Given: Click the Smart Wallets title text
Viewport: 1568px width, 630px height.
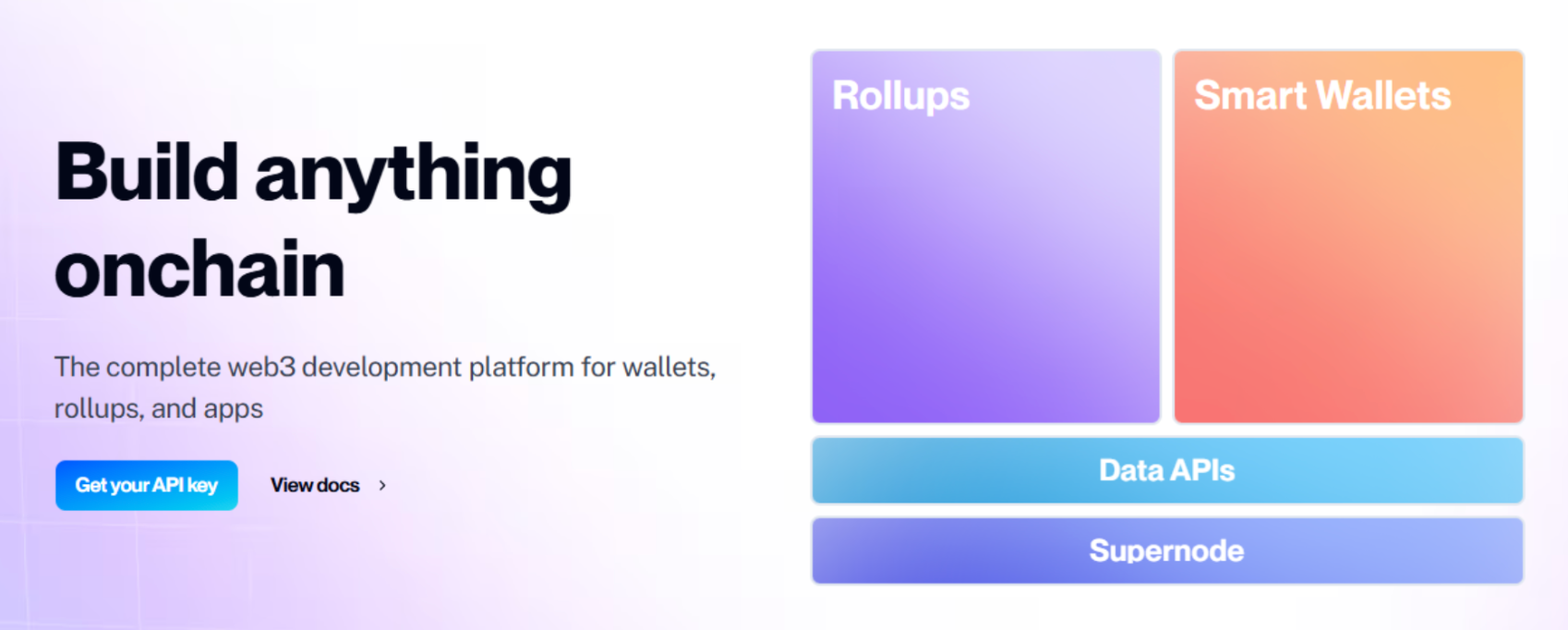Looking at the screenshot, I should pos(1322,96).
